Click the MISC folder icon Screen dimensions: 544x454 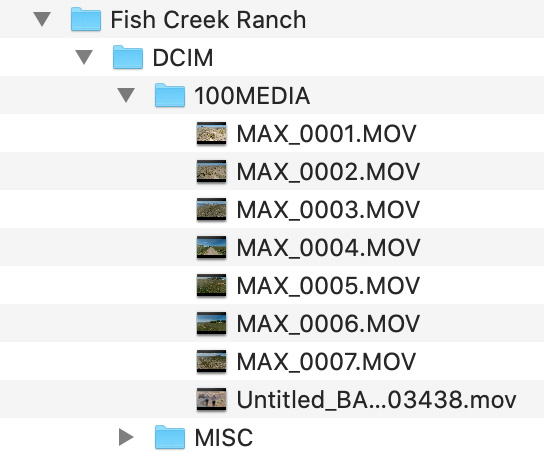point(170,437)
